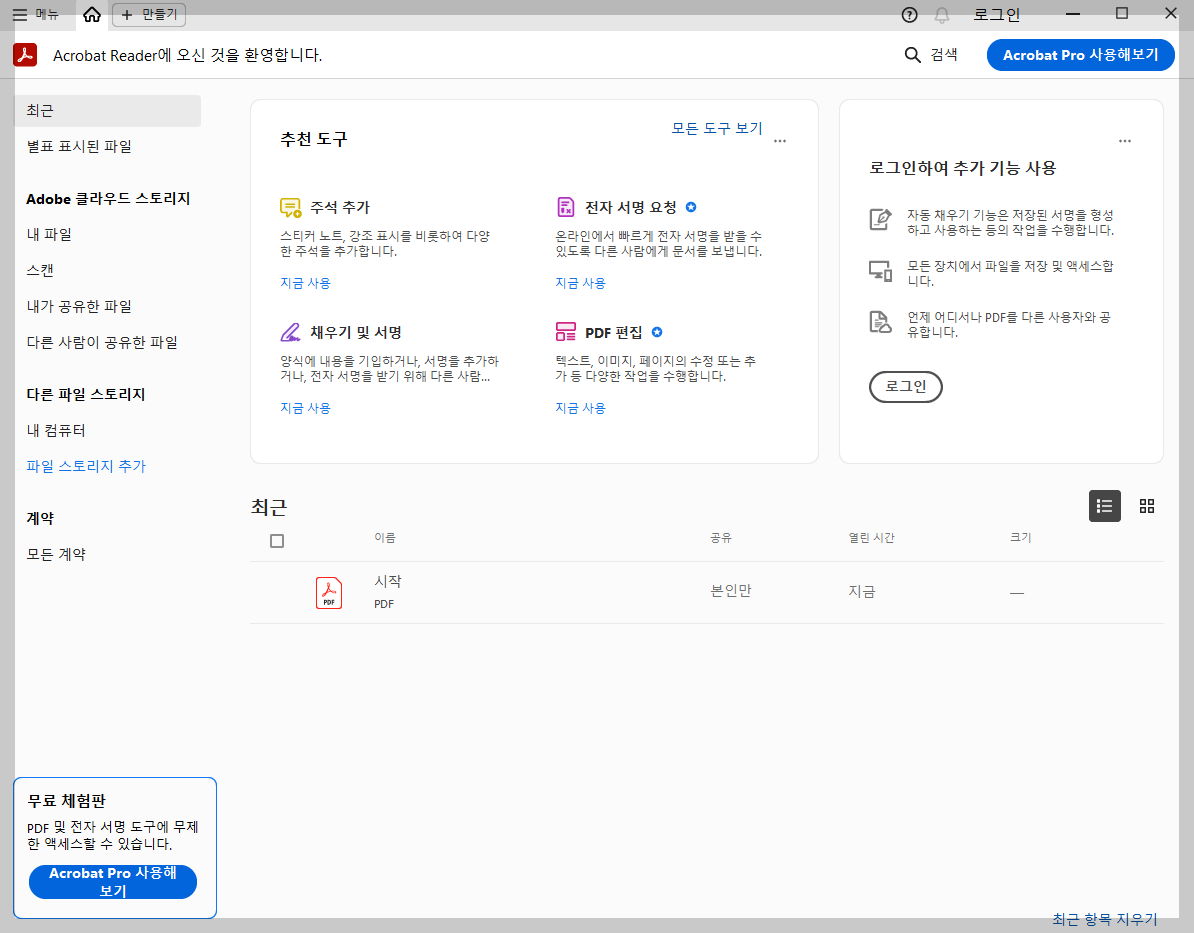Click Acrobat Pro 사용해보기 in 무료 체험판
This screenshot has width=1194, height=933.
(113, 882)
